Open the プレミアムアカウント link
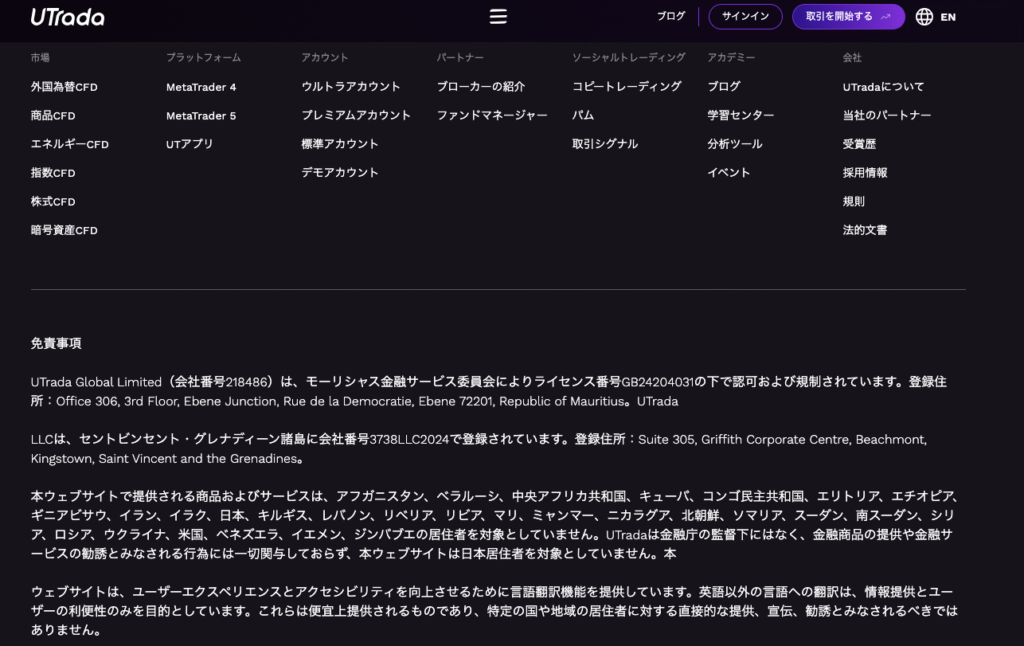This screenshot has height=646, width=1024. pos(356,115)
